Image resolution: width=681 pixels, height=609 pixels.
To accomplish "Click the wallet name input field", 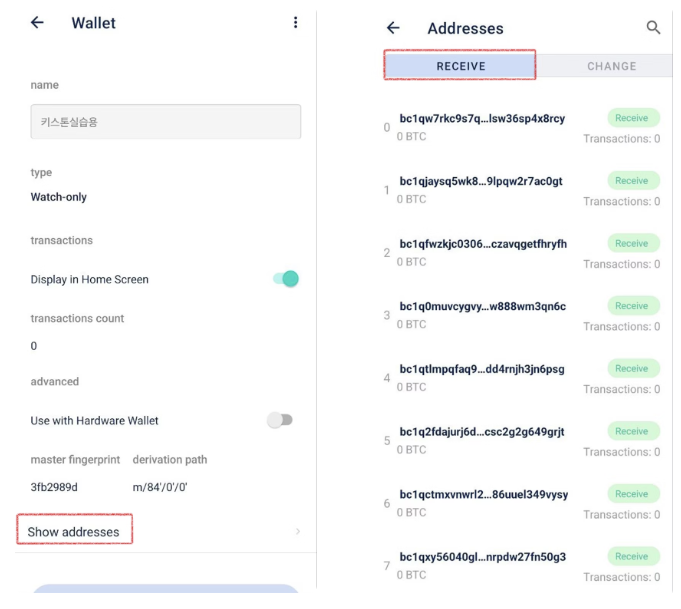I will 165,122.
